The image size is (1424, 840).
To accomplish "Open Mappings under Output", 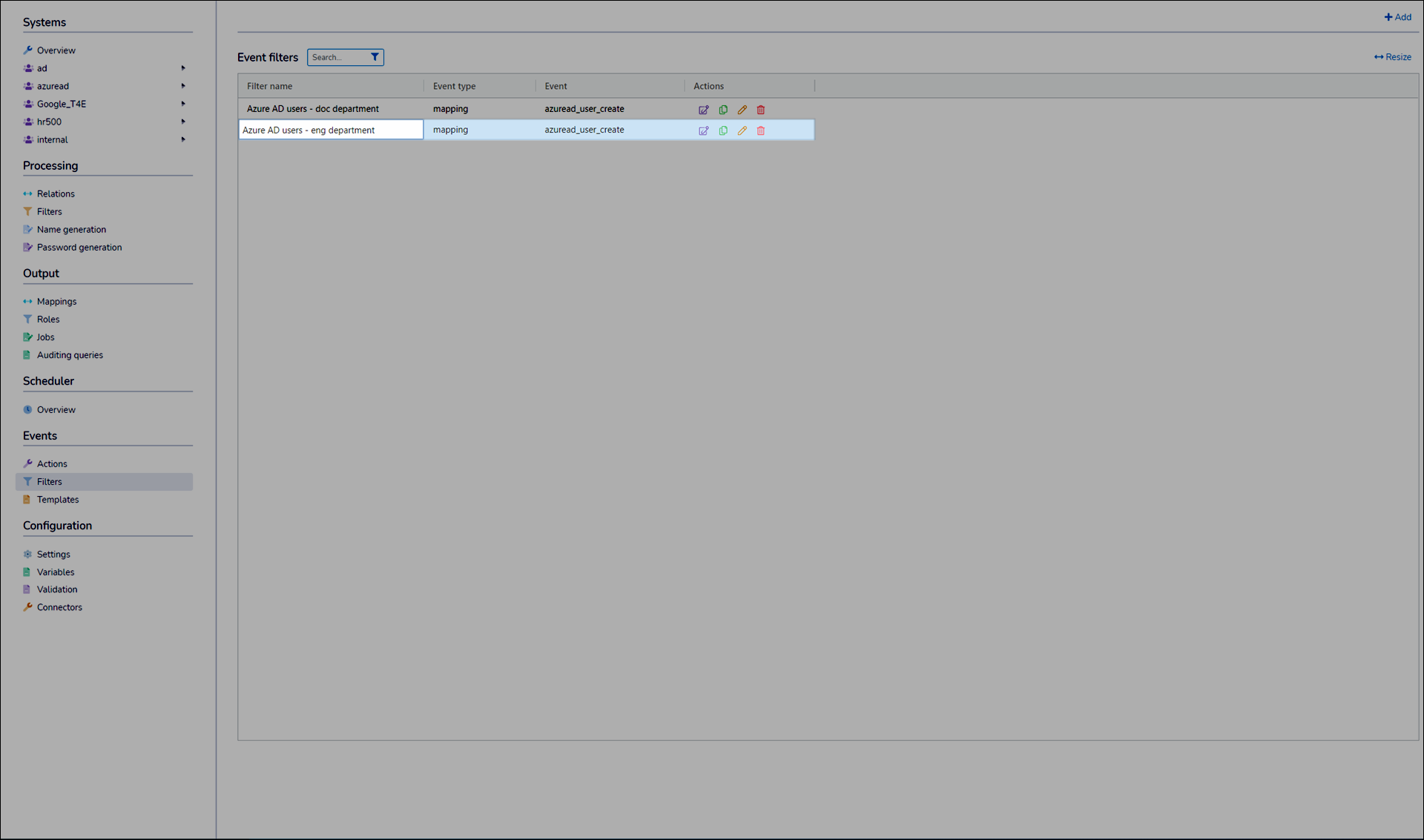I will point(56,302).
